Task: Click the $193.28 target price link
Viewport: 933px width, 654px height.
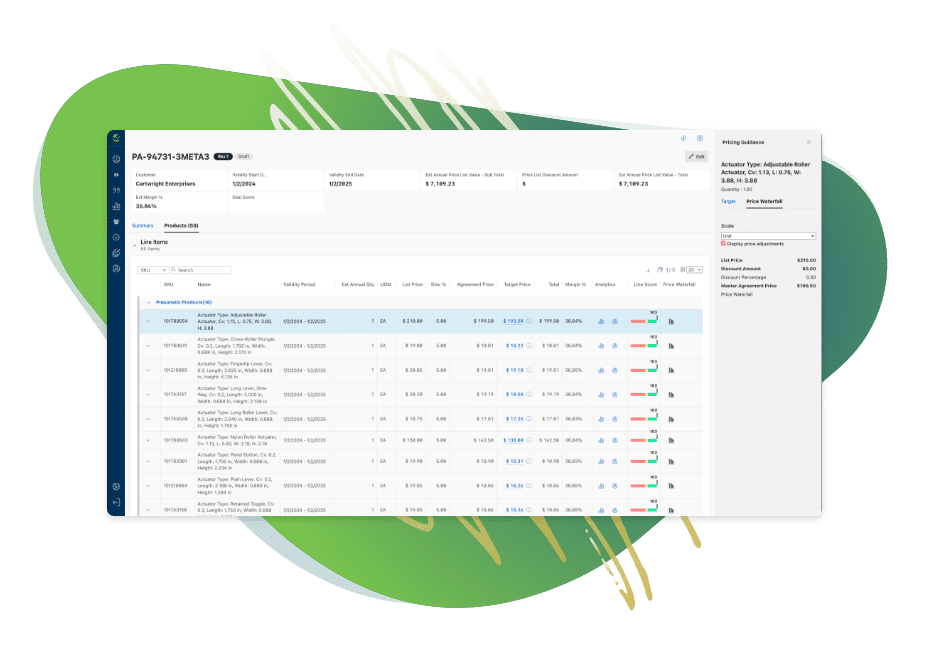Action: [513, 321]
